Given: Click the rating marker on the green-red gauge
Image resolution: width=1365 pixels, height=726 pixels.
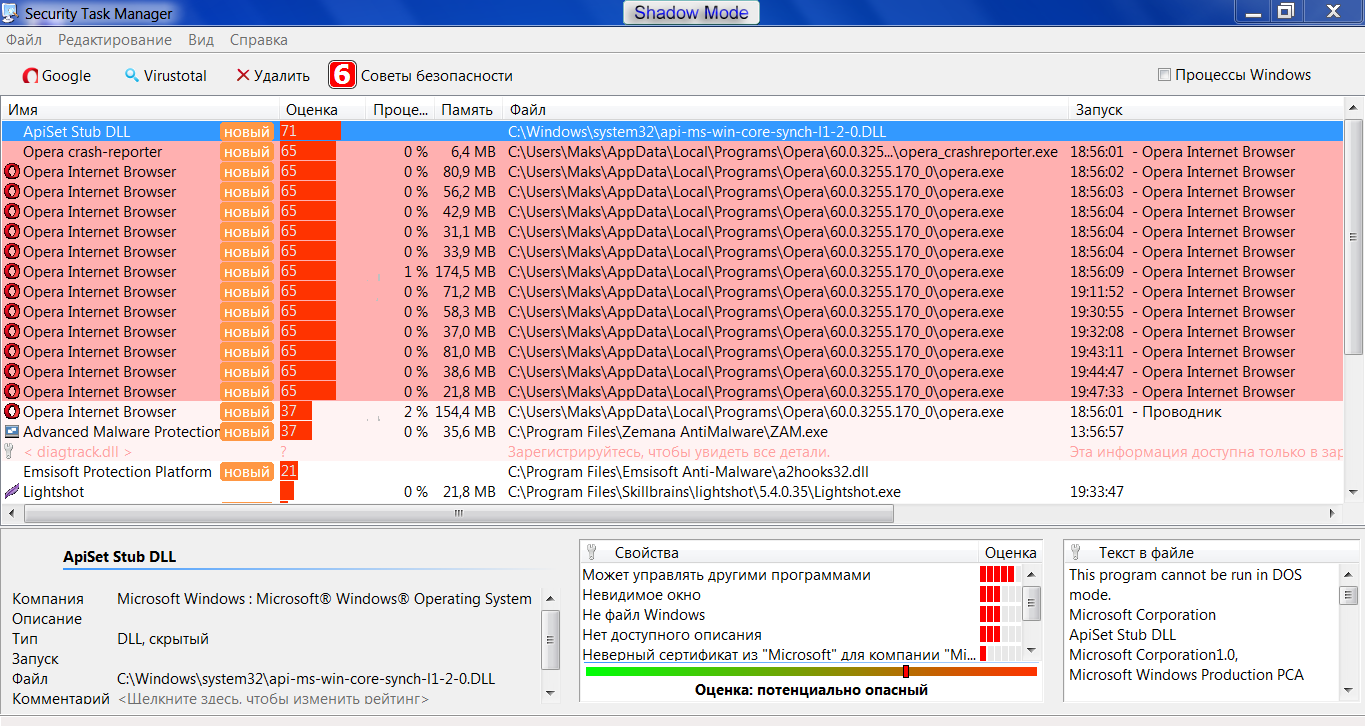Looking at the screenshot, I should 906,671.
